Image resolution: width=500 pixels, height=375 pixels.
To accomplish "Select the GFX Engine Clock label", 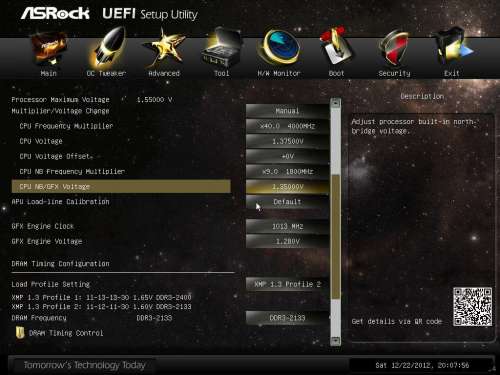I will pyautogui.click(x=43, y=226).
